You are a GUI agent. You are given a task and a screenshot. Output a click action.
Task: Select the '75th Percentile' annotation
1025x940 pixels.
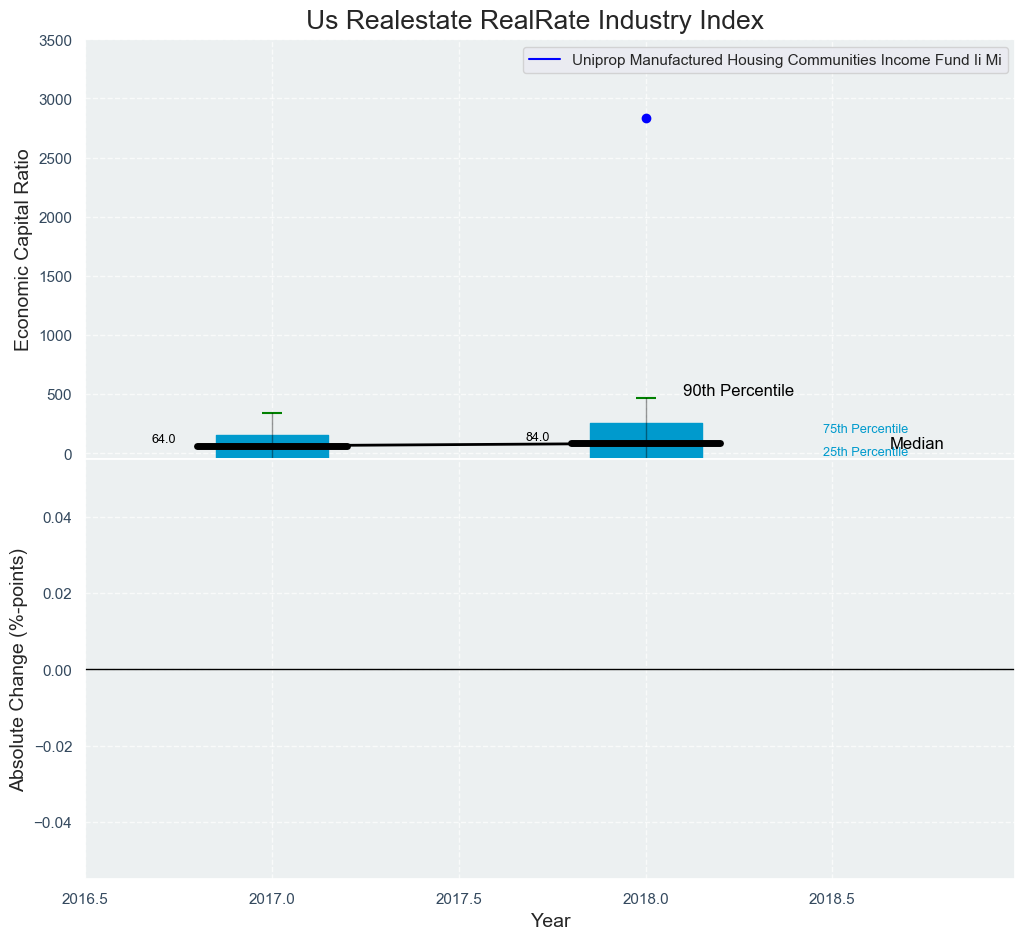[x=865, y=429]
